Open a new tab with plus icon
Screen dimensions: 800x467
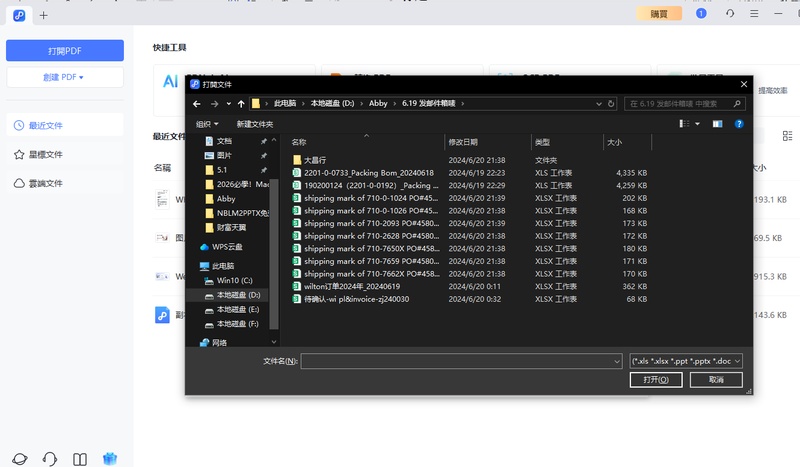[x=43, y=15]
